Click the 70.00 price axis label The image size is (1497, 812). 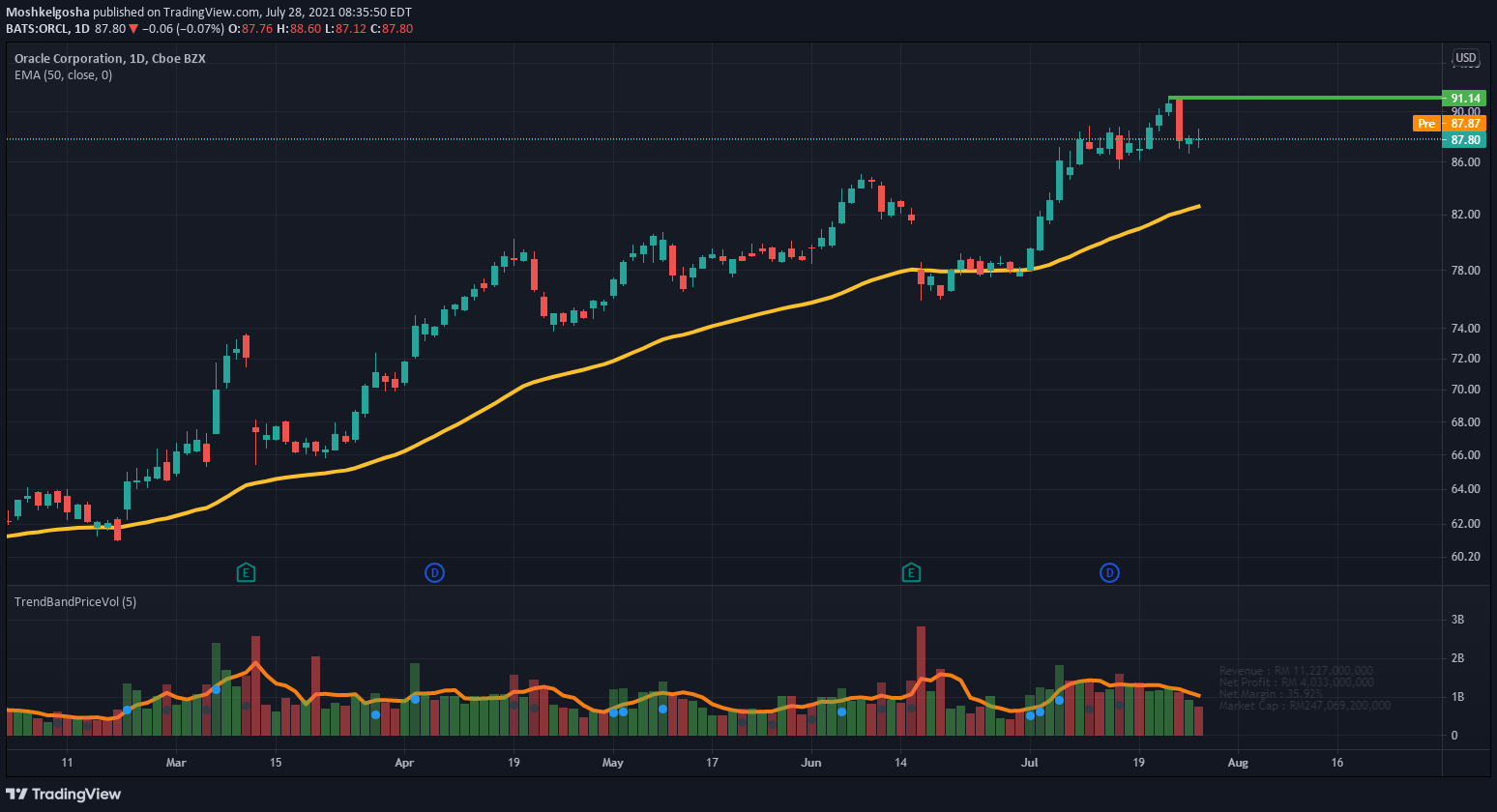pyautogui.click(x=1465, y=390)
